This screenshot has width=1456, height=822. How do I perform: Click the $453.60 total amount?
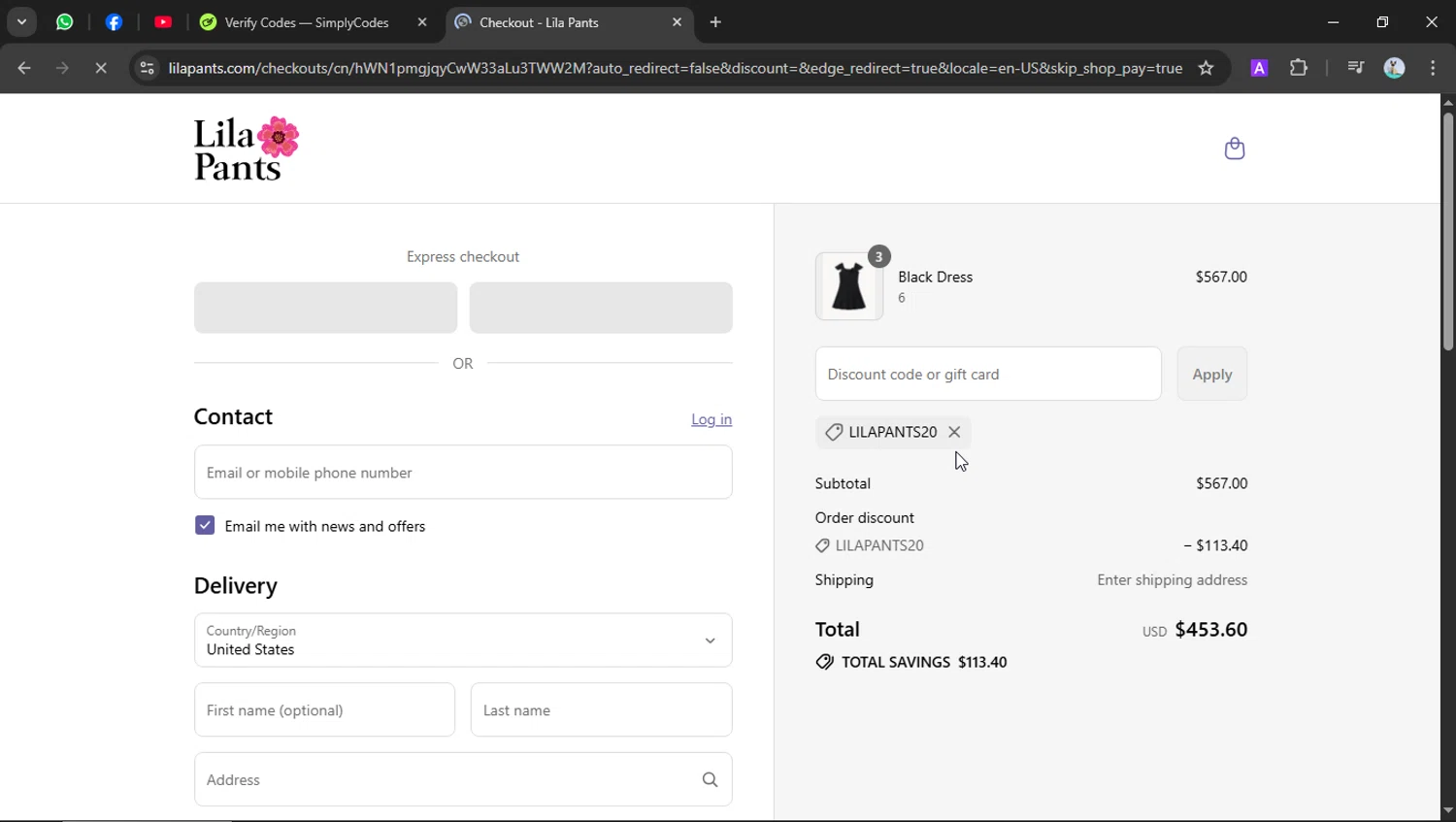tap(1210, 629)
